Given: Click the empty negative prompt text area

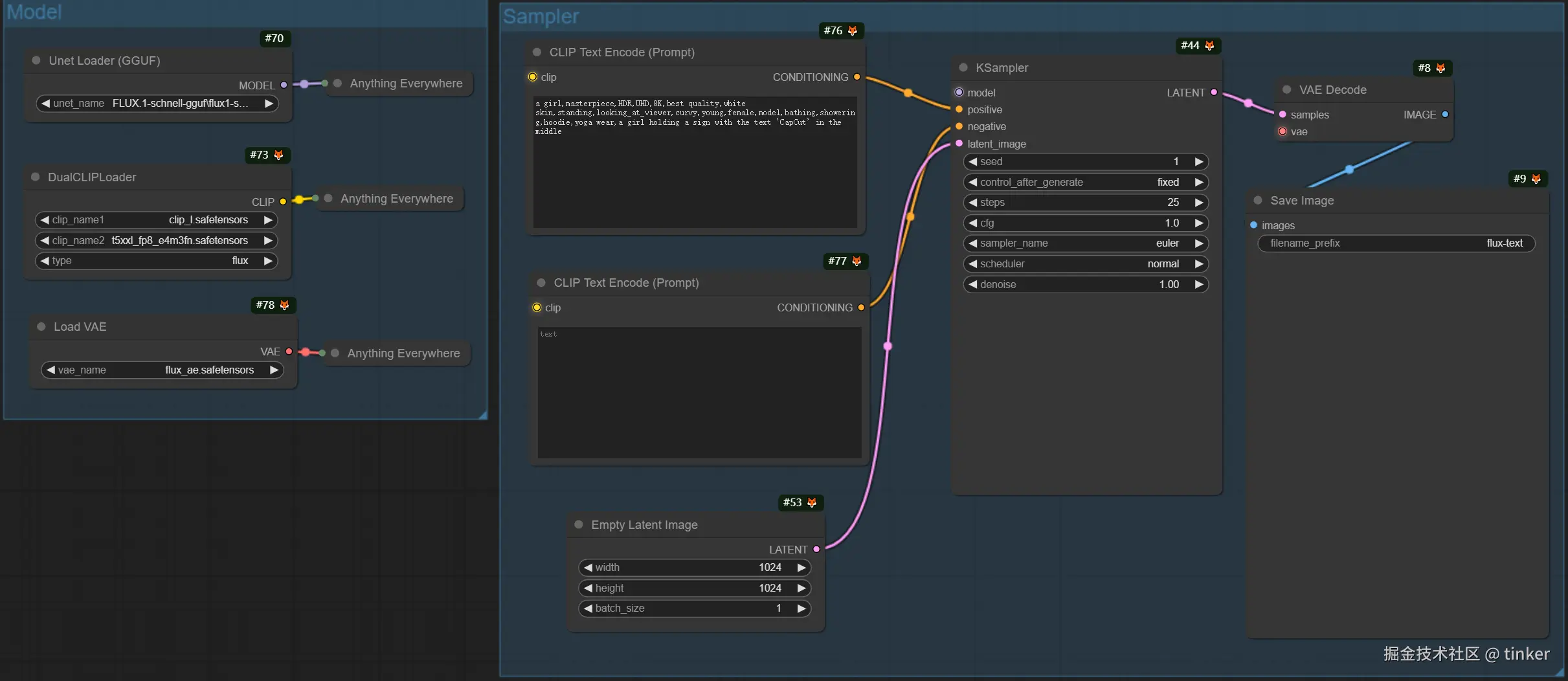Looking at the screenshot, I should [699, 392].
